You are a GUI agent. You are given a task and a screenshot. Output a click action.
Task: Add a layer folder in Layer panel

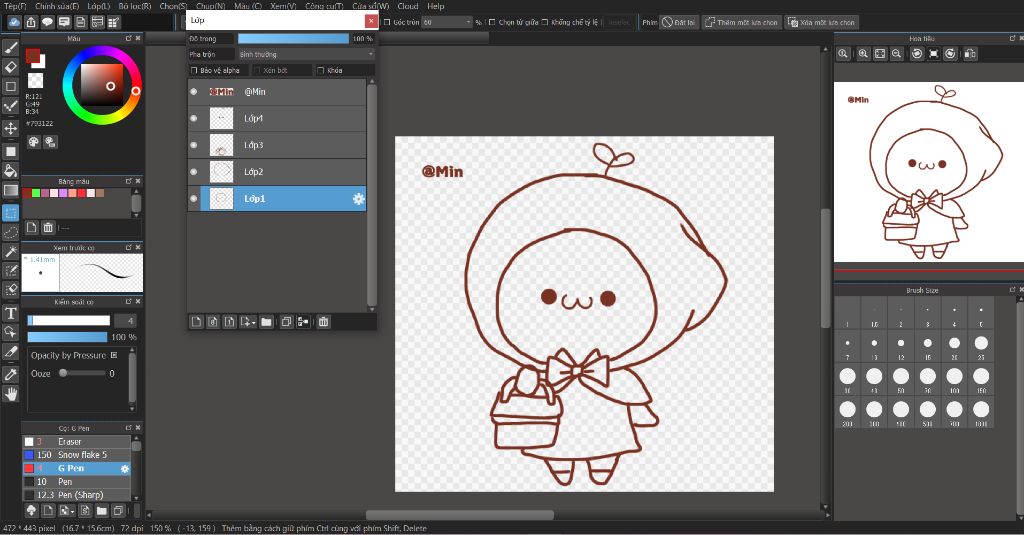266,321
